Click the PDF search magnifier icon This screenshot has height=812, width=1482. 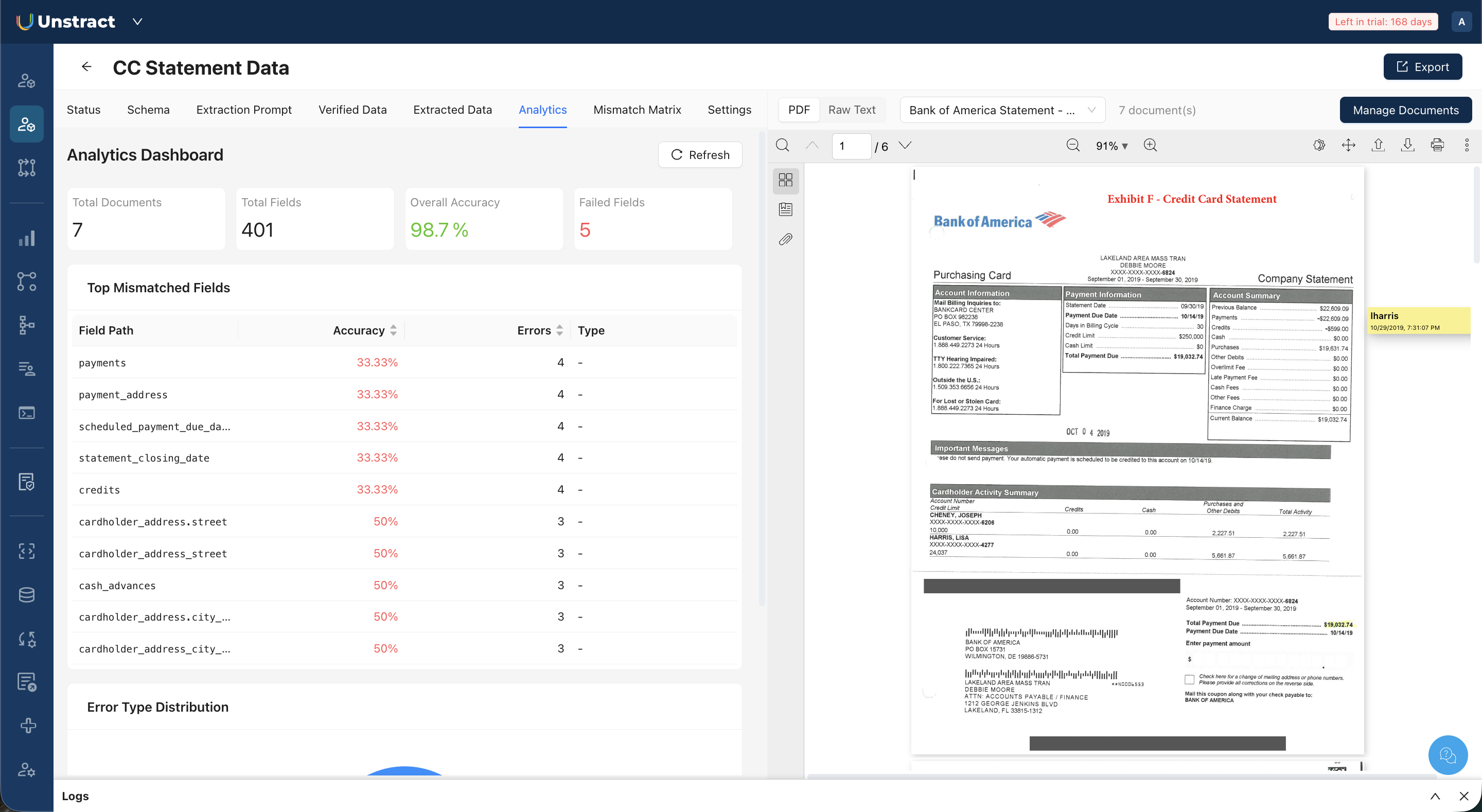[782, 146]
